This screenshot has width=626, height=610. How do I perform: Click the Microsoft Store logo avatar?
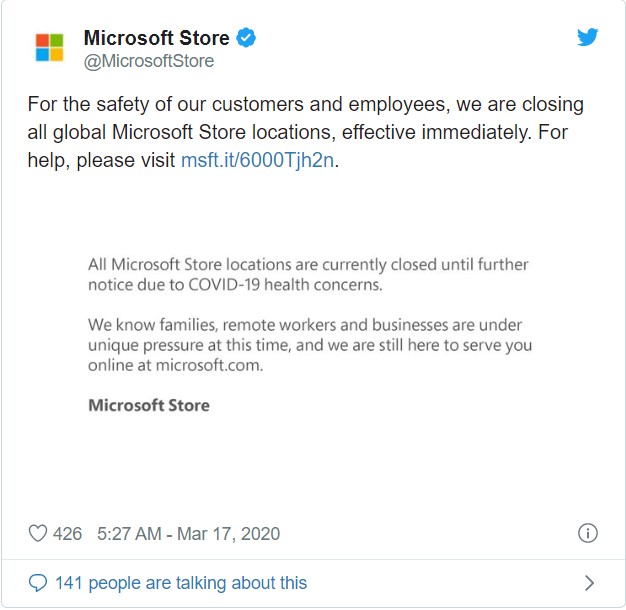(50, 48)
